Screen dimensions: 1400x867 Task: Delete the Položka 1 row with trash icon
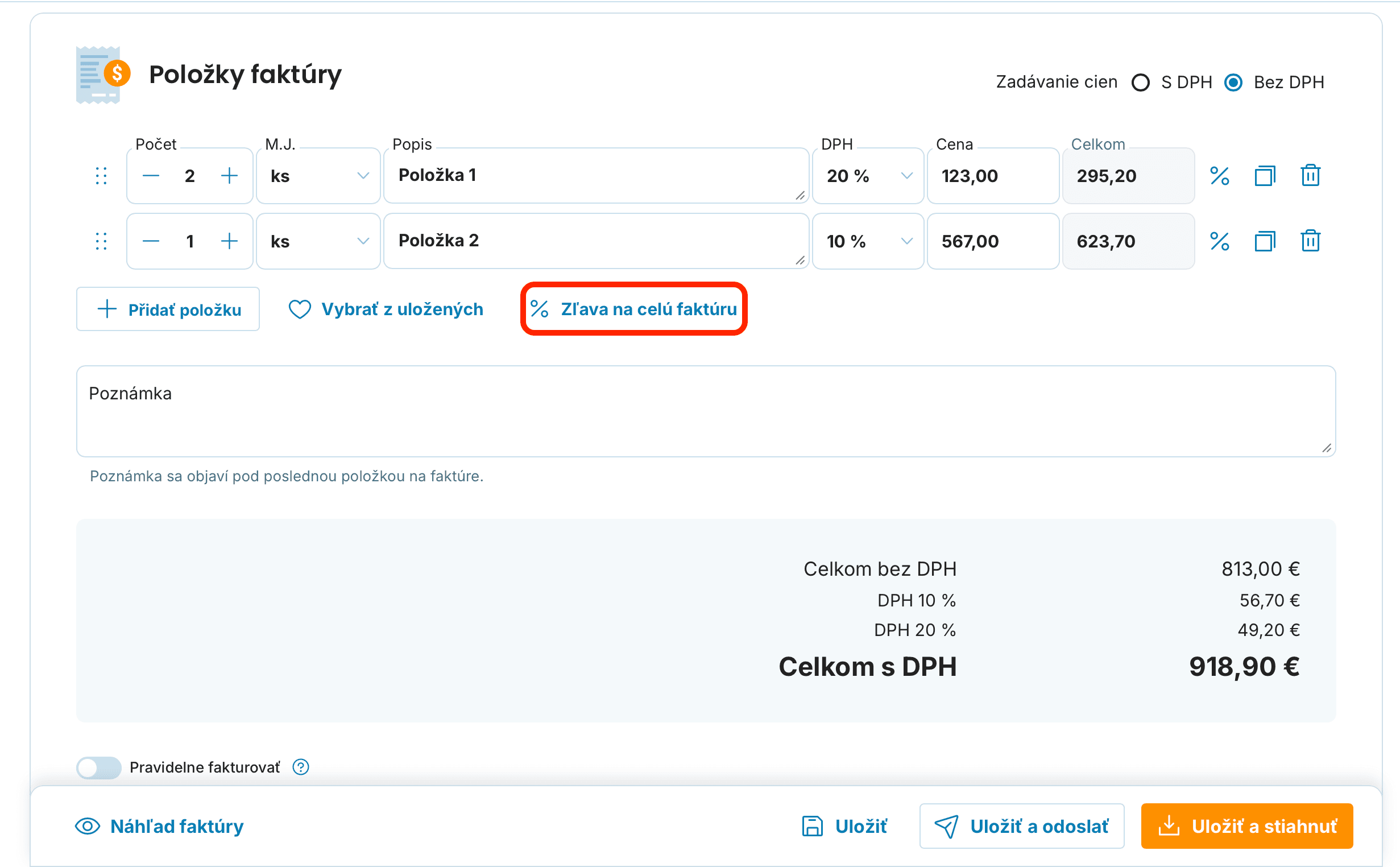click(x=1310, y=175)
